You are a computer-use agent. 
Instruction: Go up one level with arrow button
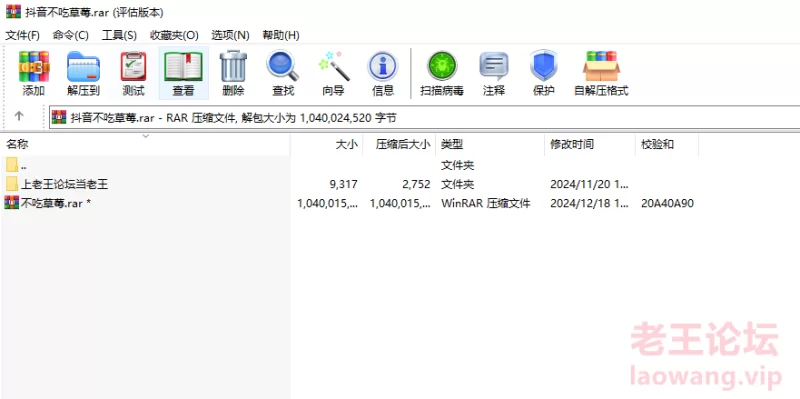[19, 116]
